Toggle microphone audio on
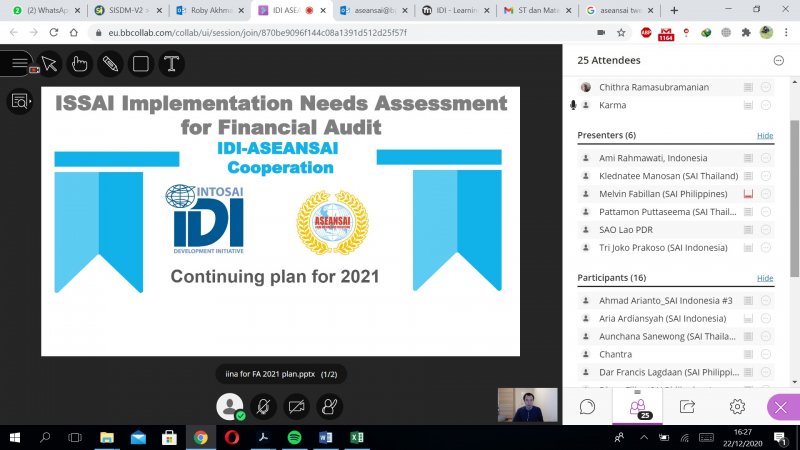 point(263,406)
